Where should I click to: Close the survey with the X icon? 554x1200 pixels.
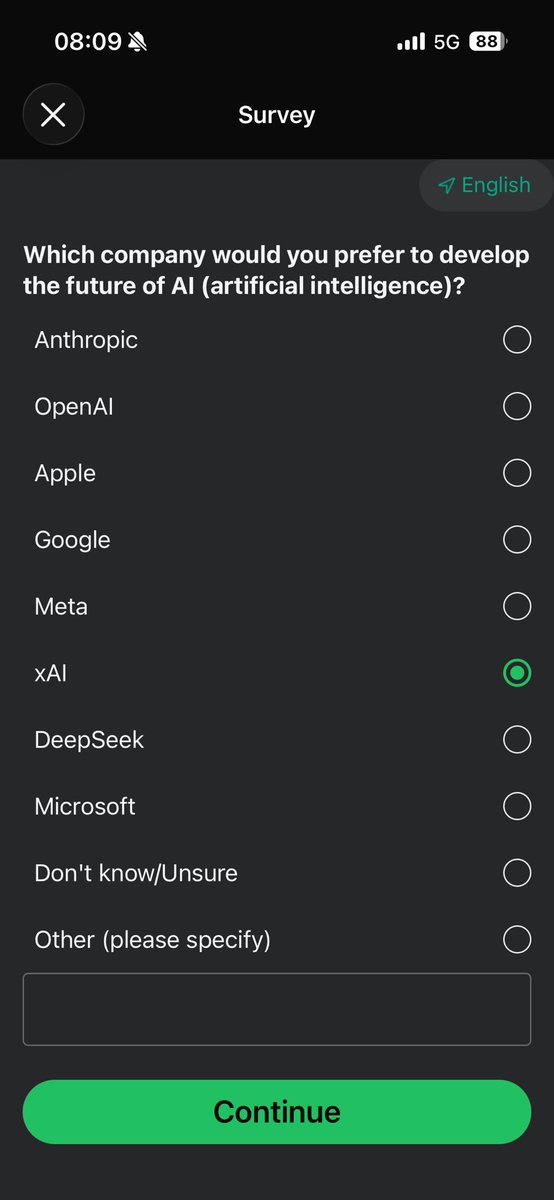point(53,115)
